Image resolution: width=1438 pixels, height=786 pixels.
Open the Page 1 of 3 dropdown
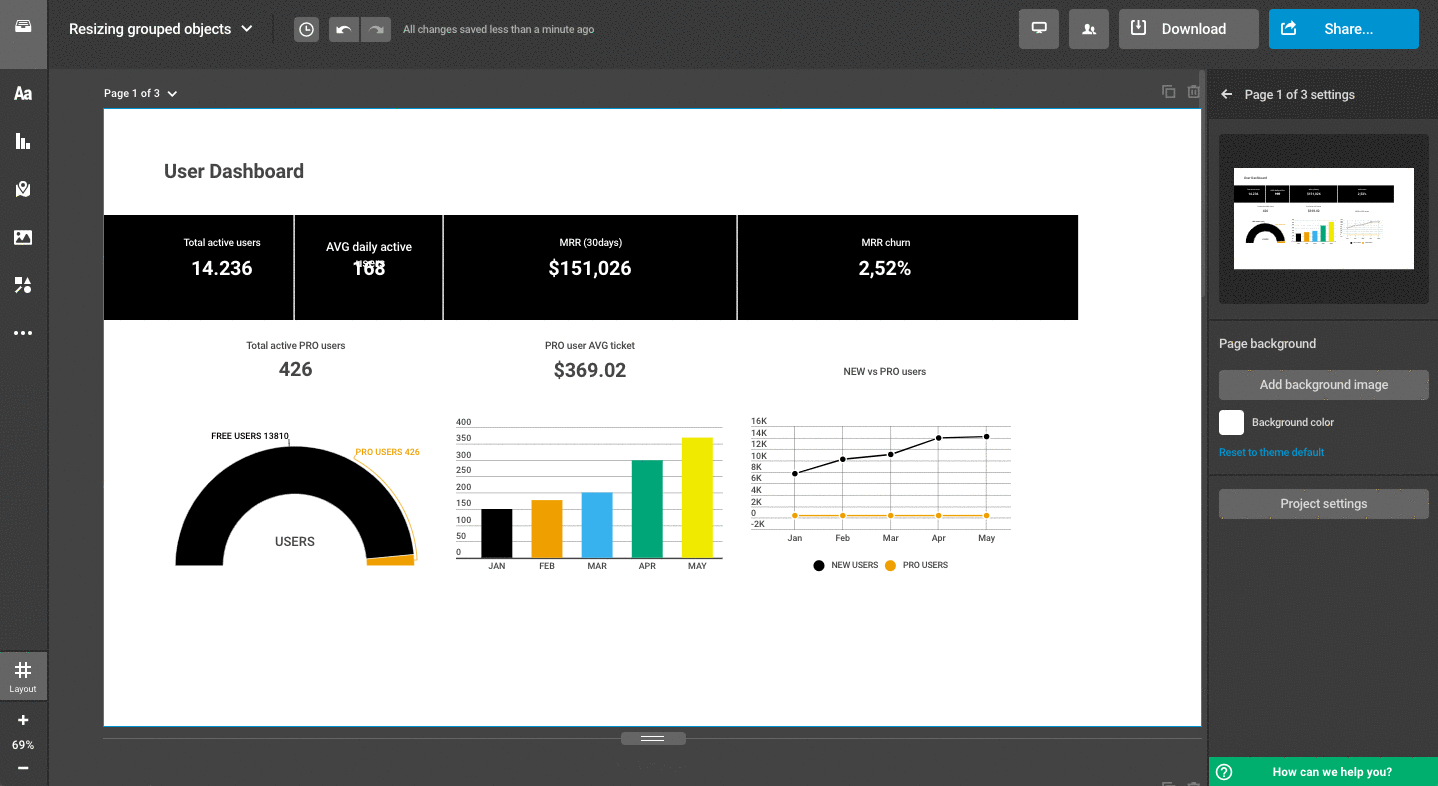coord(140,94)
